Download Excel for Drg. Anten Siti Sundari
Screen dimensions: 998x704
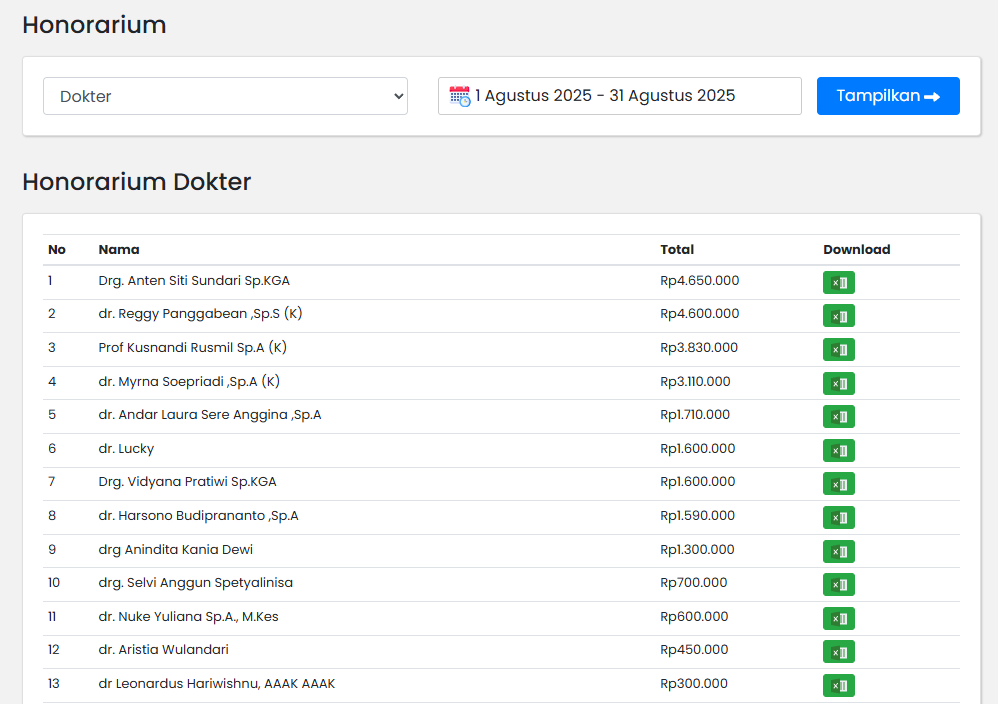click(x=838, y=283)
